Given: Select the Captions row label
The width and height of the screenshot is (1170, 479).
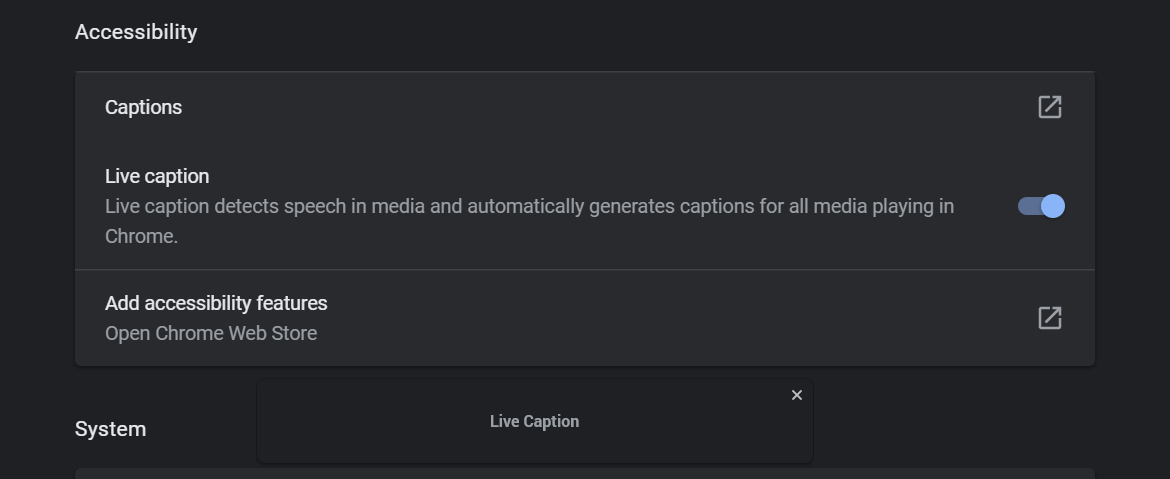Looking at the screenshot, I should [143, 107].
